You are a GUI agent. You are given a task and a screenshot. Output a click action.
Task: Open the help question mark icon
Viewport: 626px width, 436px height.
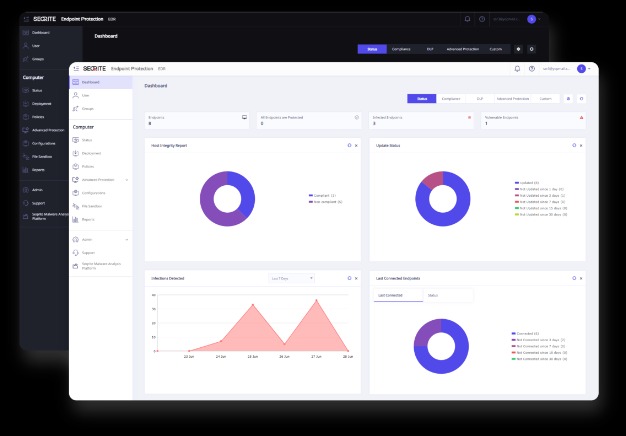pos(531,69)
